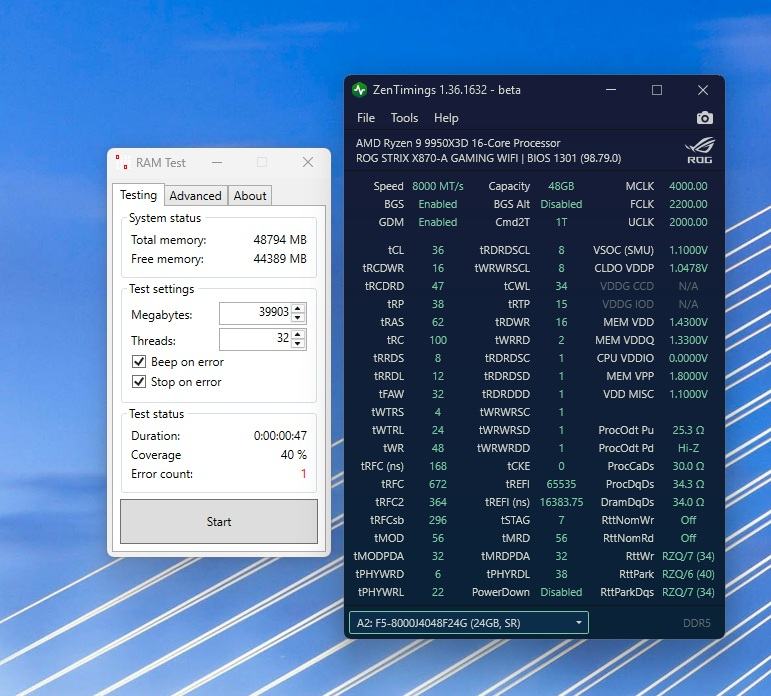Click the Total memory value 48794 MB
Screen dimensions: 771x696
[280, 240]
